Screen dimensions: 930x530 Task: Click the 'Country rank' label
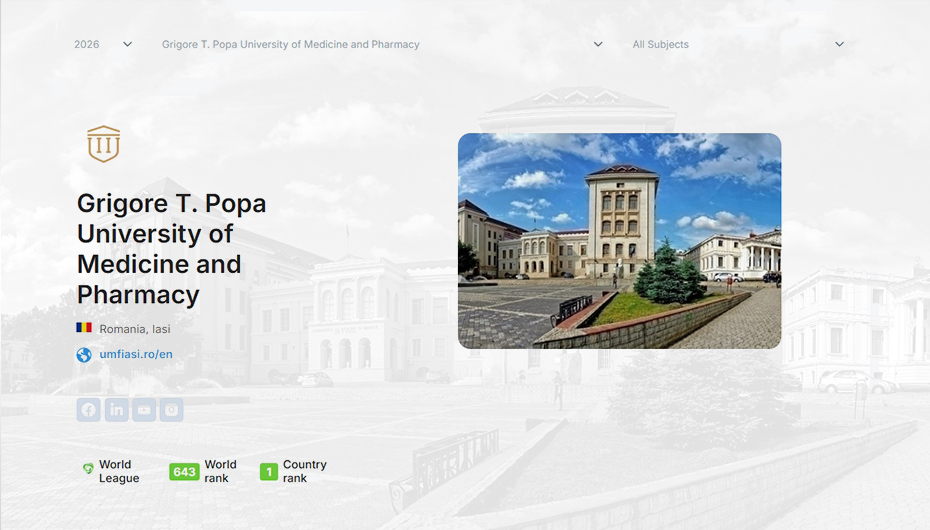(x=304, y=471)
